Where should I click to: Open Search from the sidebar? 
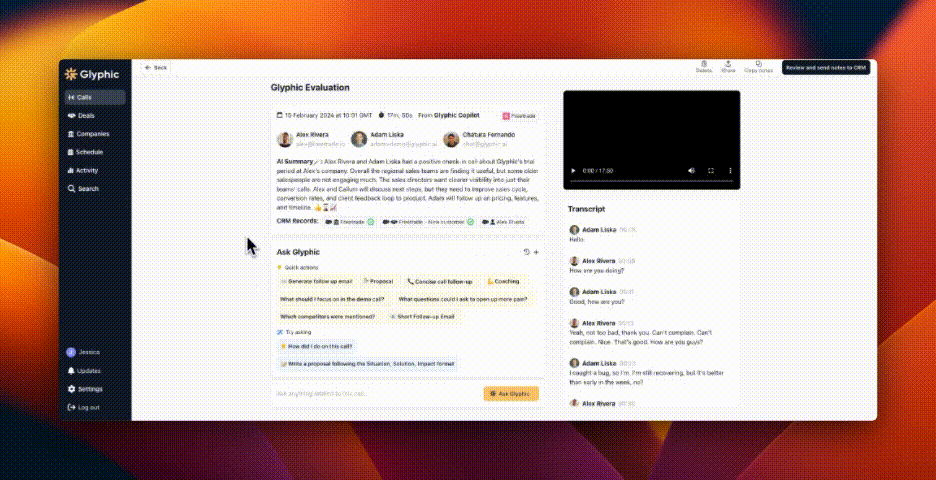[x=95, y=189]
